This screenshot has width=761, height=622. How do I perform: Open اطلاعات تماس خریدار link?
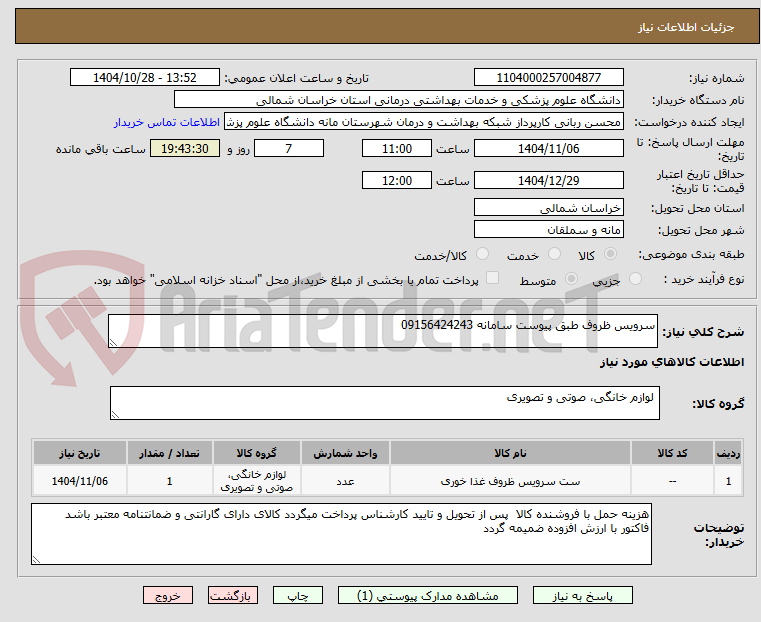pos(167,122)
